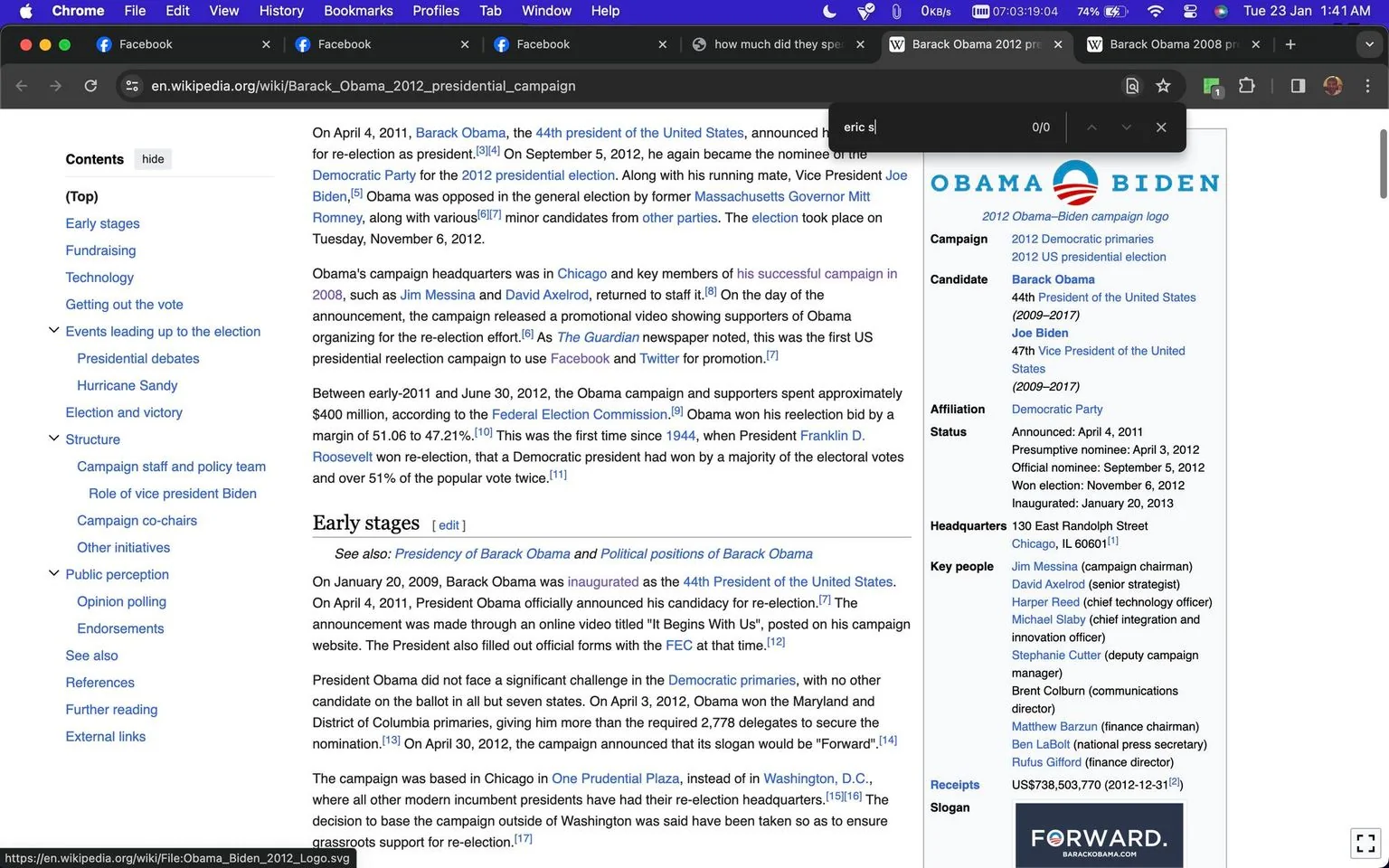The height and width of the screenshot is (868, 1389).
Task: Click the date and time in menu bar
Action: 1307,11
